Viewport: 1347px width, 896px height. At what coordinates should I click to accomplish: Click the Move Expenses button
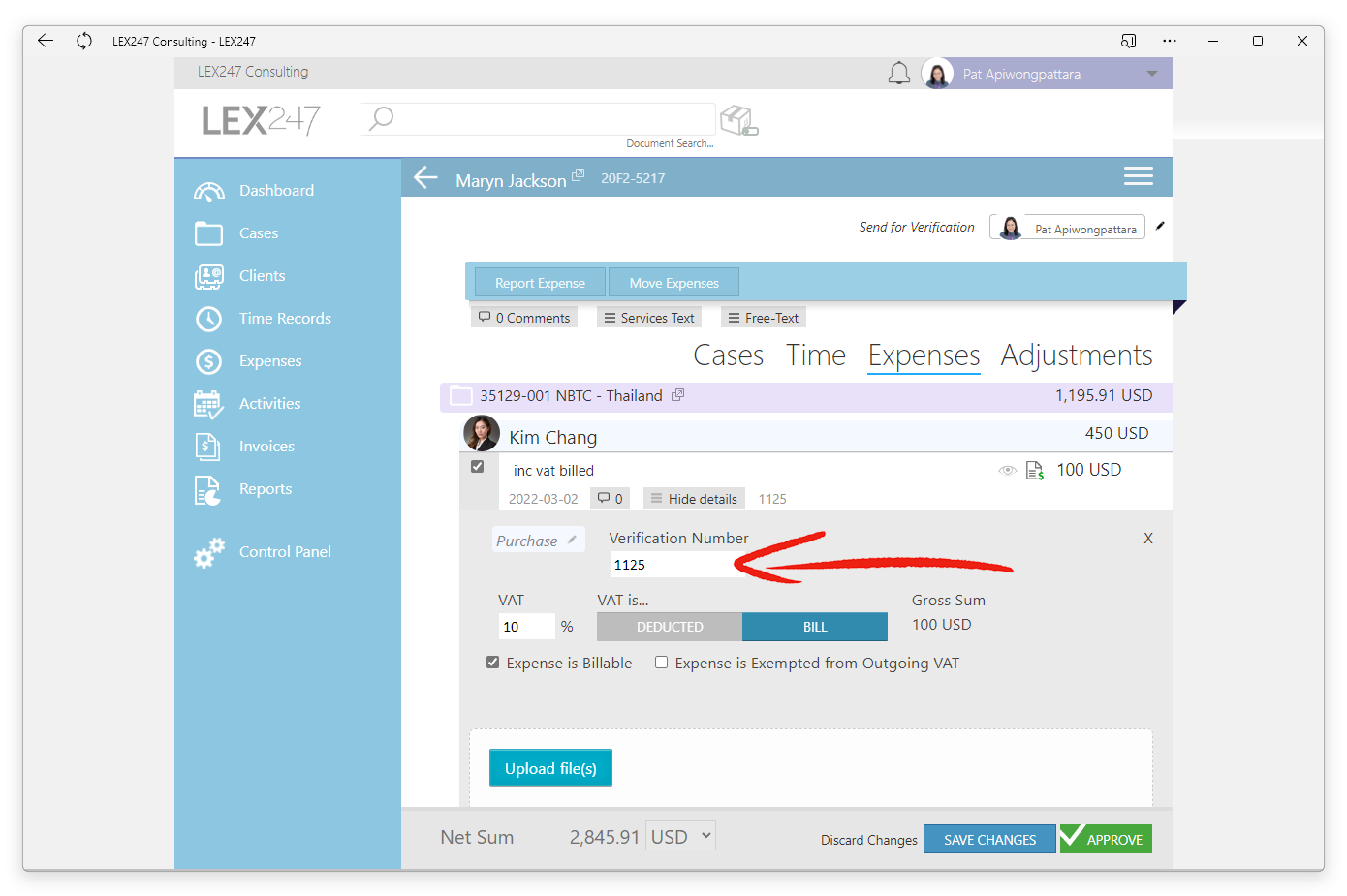point(673,283)
